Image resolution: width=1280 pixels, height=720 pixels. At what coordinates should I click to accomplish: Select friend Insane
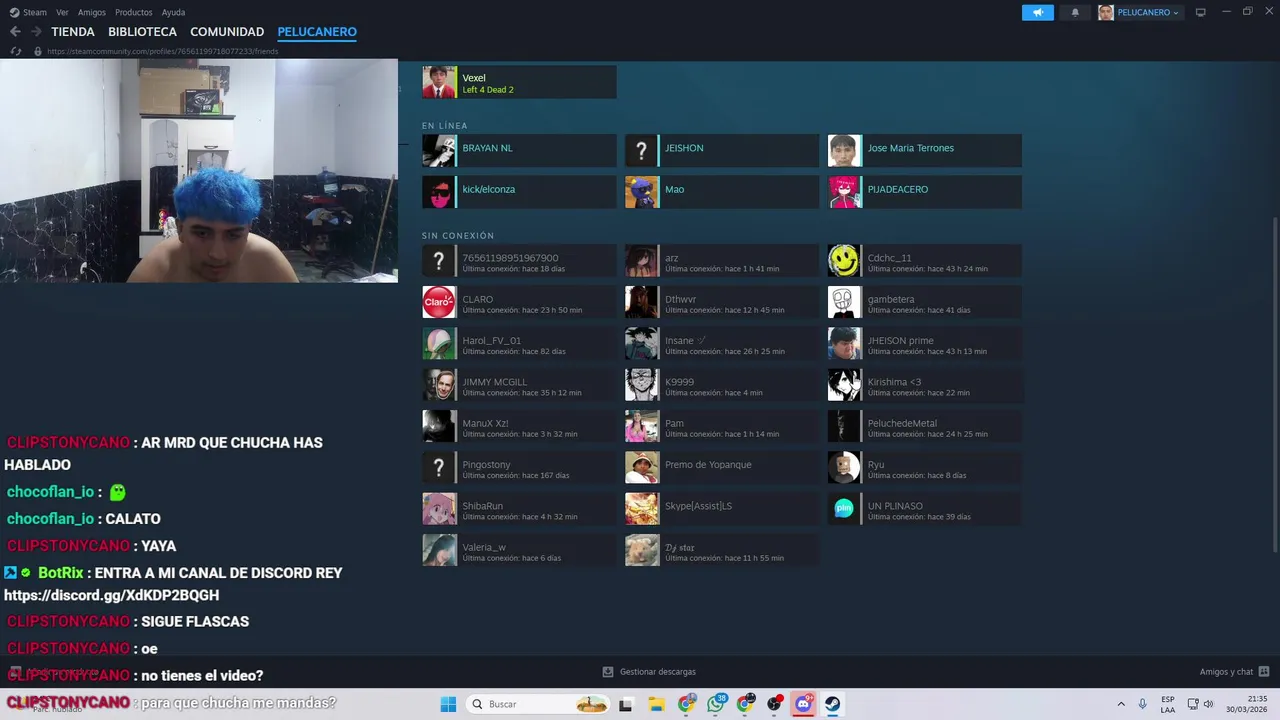[x=722, y=344]
